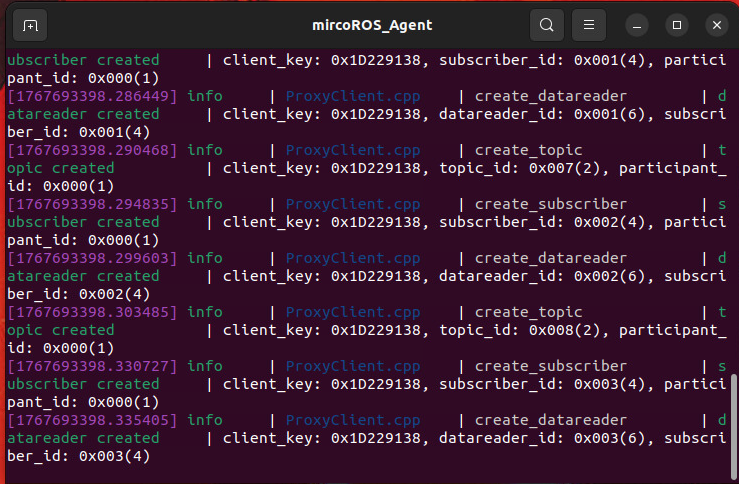
Task: Click the terminal scrollbar thumb
Action: pos(733,426)
